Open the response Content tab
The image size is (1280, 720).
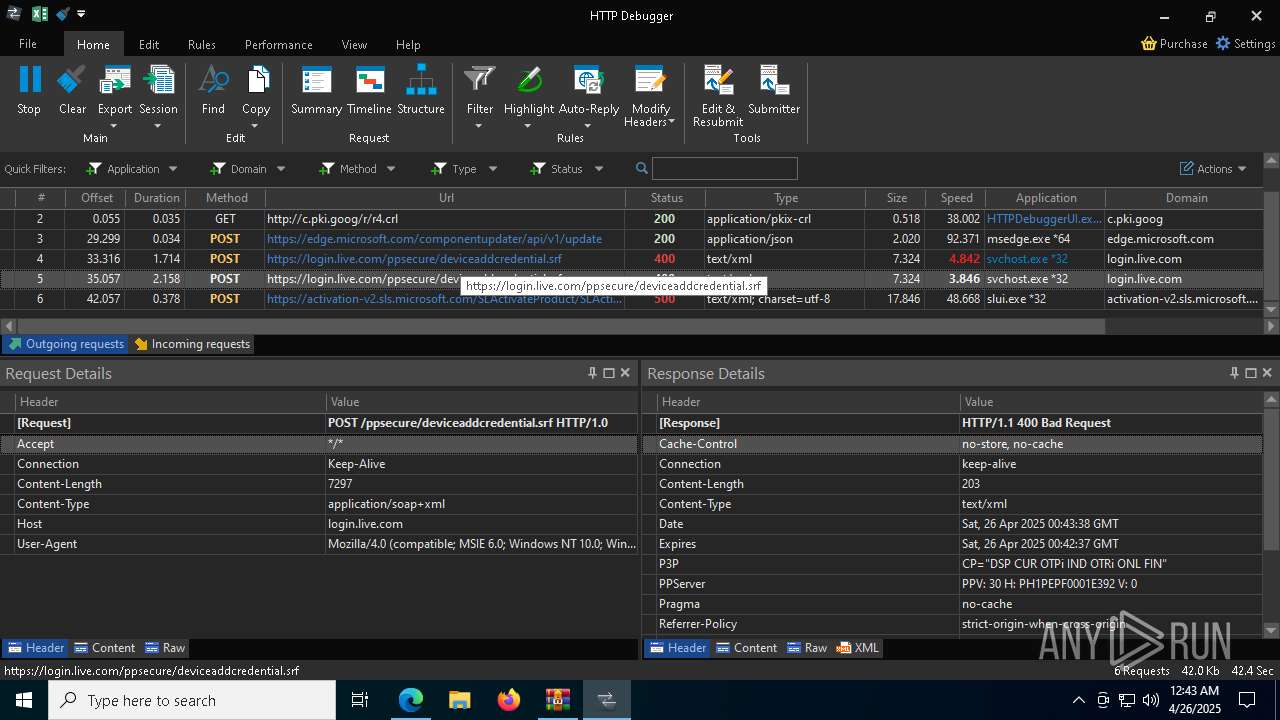[746, 648]
